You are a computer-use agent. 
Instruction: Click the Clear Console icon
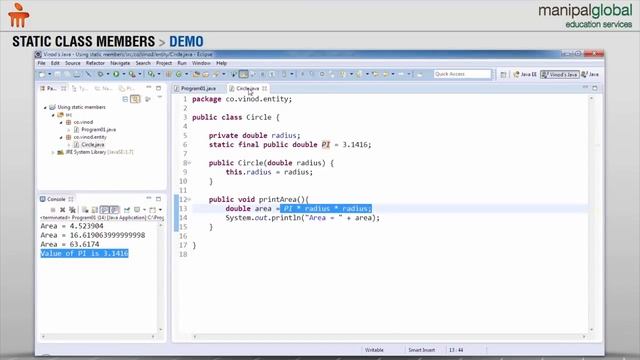[85, 210]
